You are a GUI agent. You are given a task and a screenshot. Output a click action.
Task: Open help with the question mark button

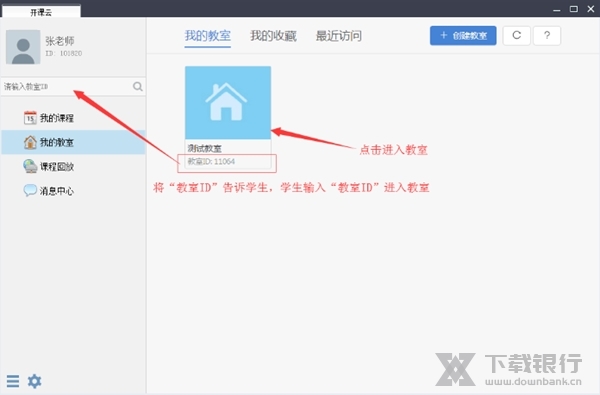[547, 36]
